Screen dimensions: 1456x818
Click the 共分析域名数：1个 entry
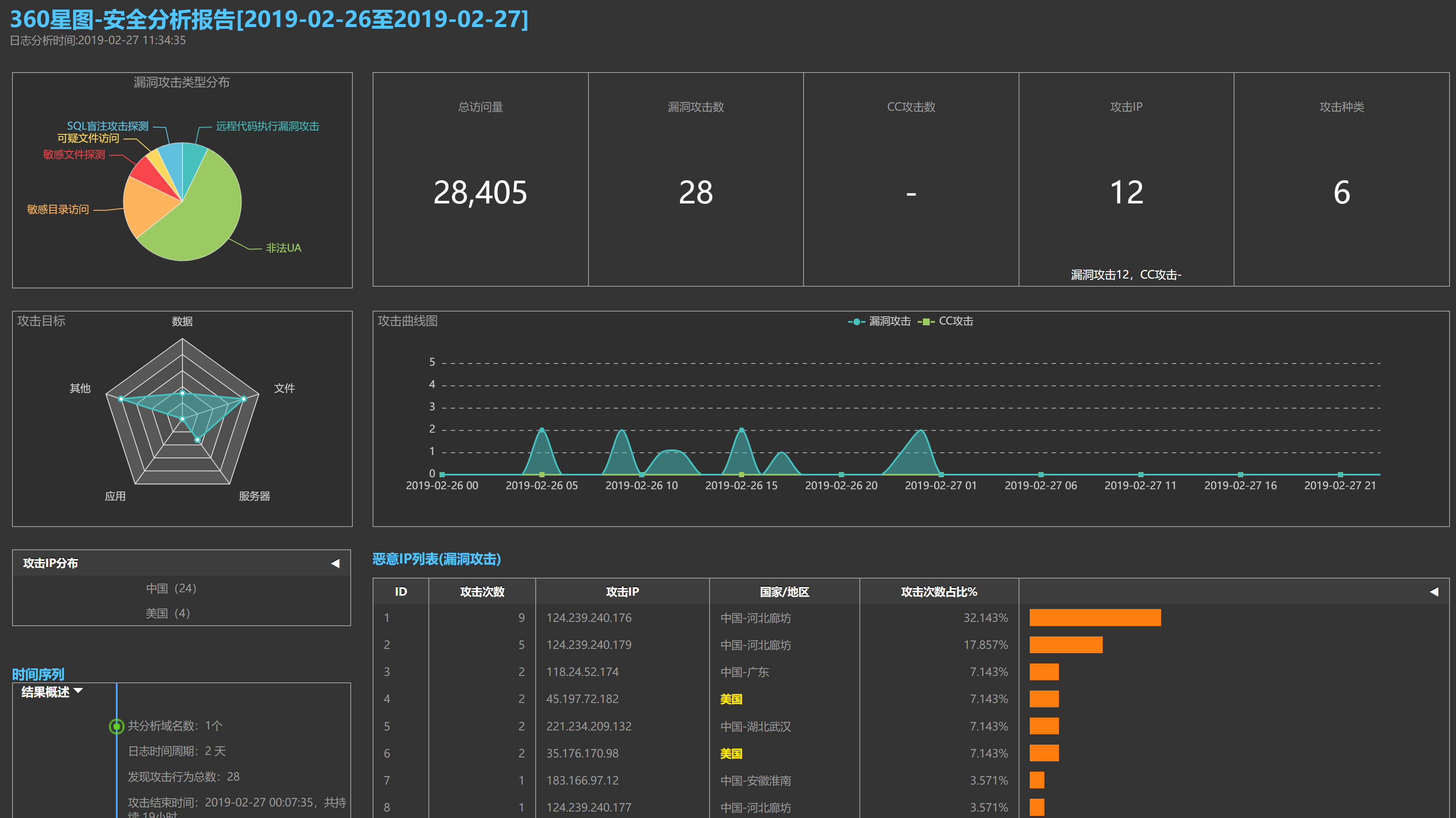pos(175,726)
